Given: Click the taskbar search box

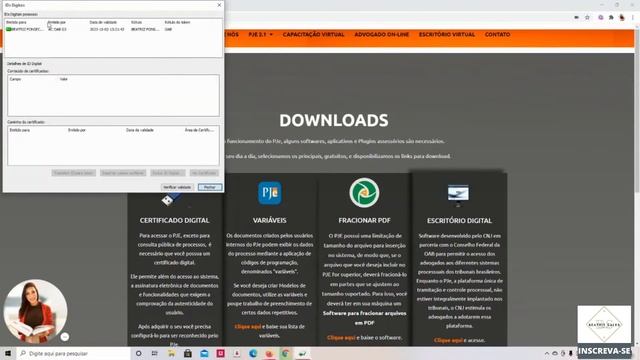Looking at the screenshot, I should 73,353.
